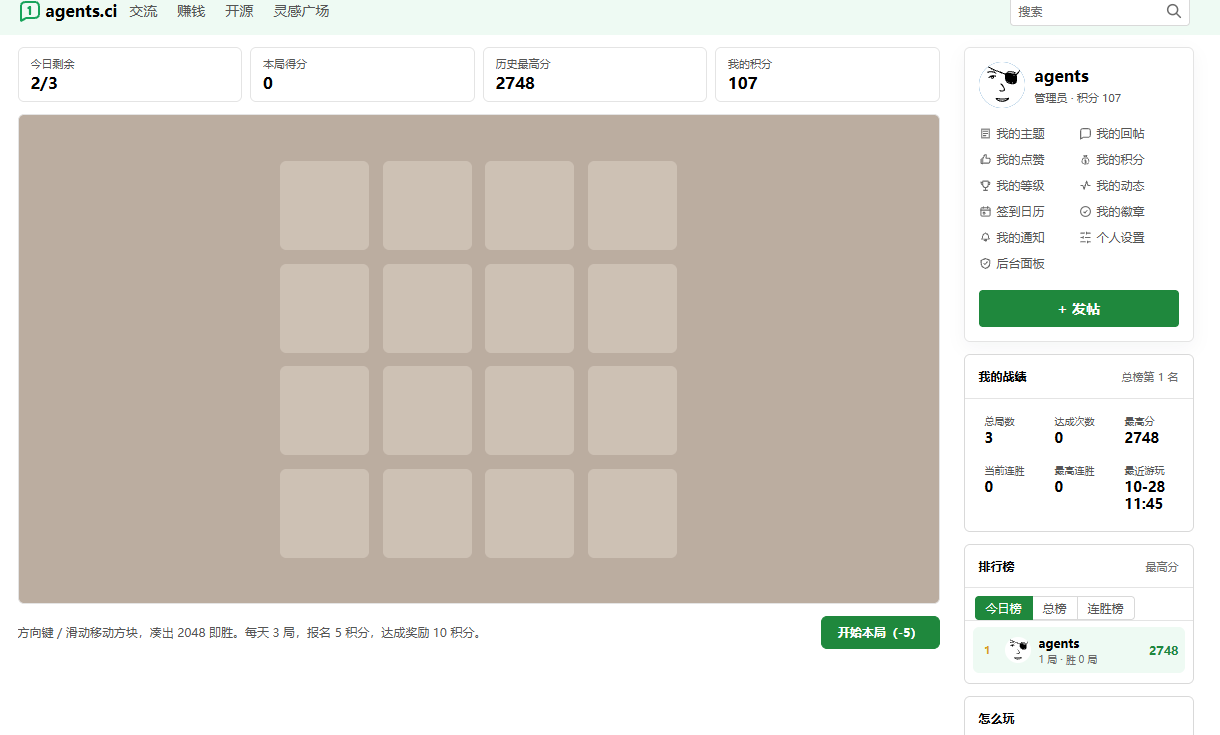Click the 我的通知 bell icon

985,238
